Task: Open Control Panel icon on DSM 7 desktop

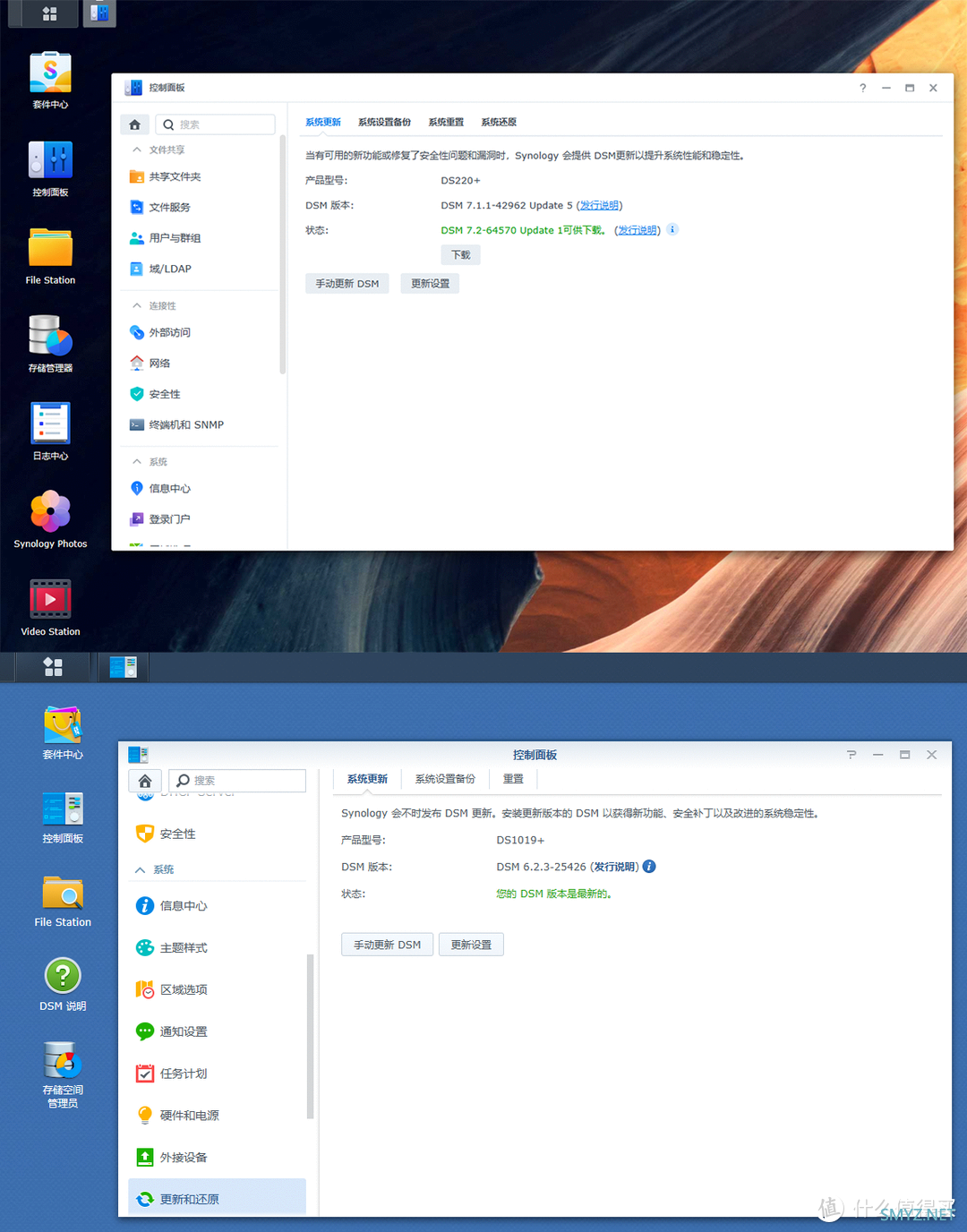Action: click(50, 161)
